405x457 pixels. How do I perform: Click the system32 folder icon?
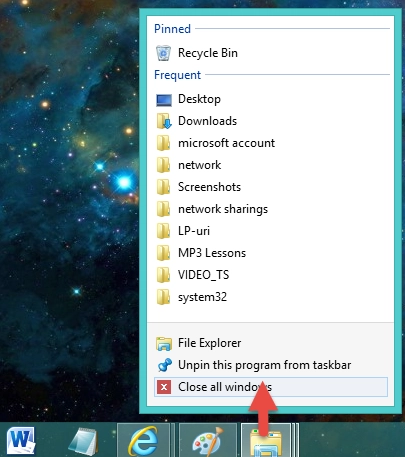(x=163, y=297)
